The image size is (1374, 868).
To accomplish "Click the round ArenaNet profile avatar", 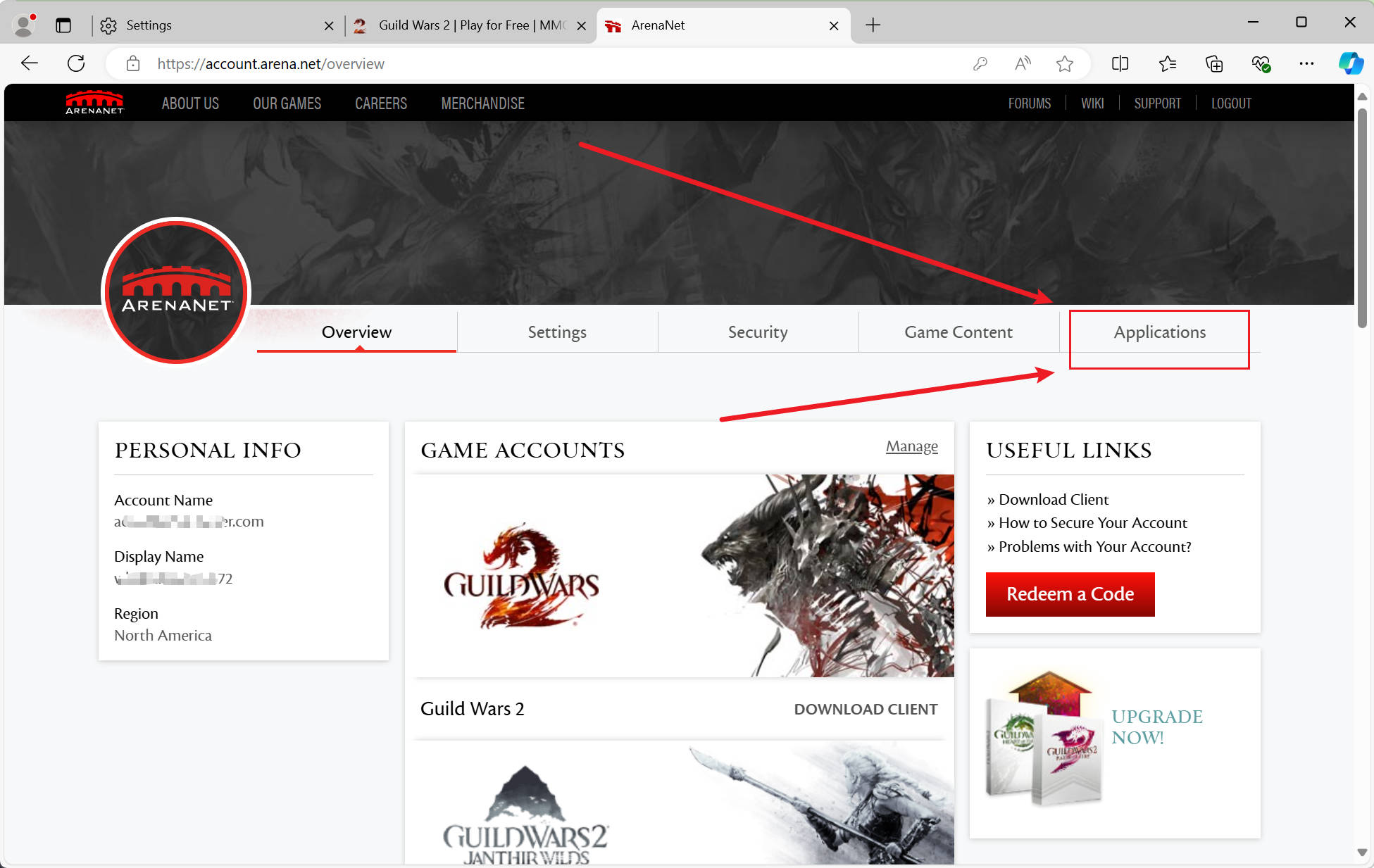I will tap(176, 291).
